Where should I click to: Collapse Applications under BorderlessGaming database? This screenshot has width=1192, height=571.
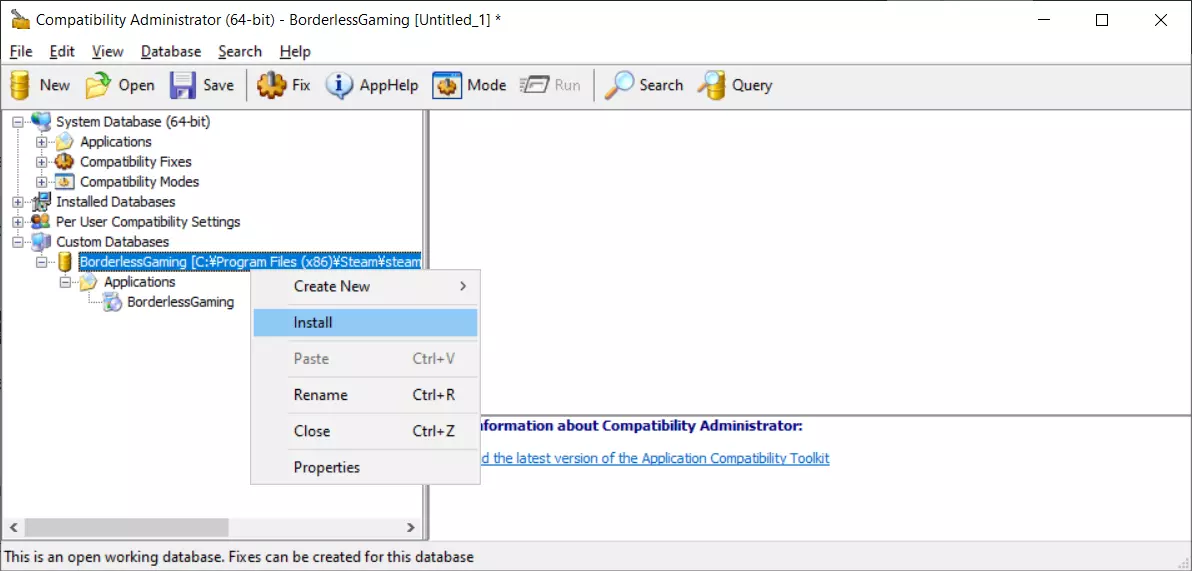[x=65, y=283]
